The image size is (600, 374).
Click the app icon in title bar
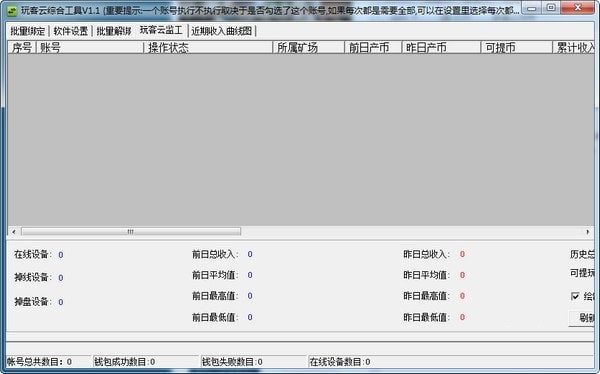point(12,10)
